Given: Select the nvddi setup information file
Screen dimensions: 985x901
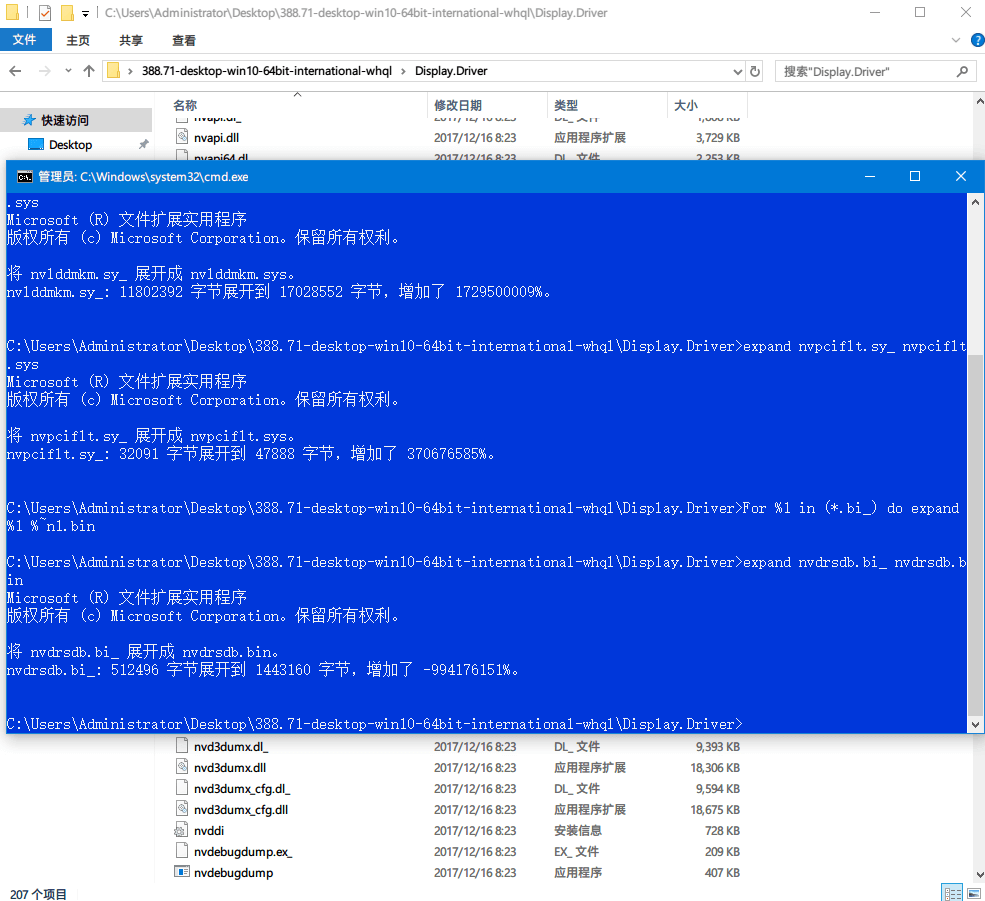Looking at the screenshot, I should click(x=209, y=831).
